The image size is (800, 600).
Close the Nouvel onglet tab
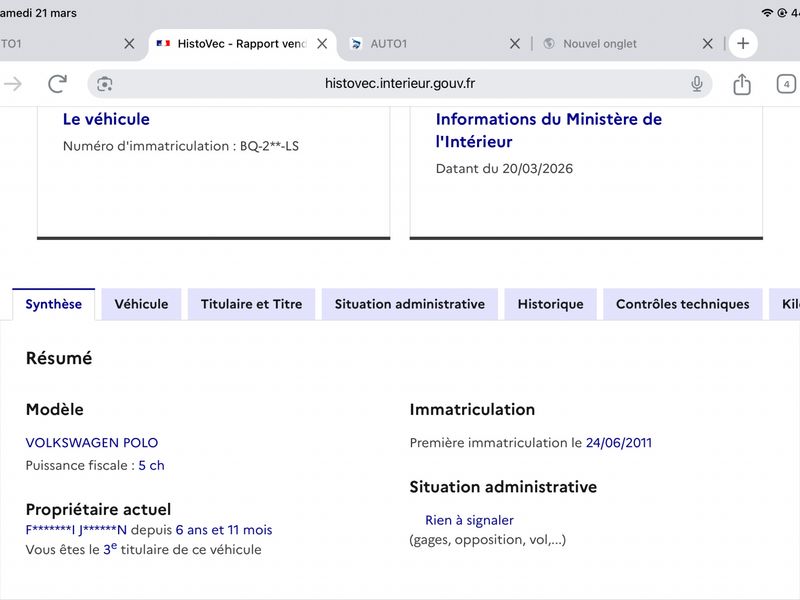click(x=707, y=44)
